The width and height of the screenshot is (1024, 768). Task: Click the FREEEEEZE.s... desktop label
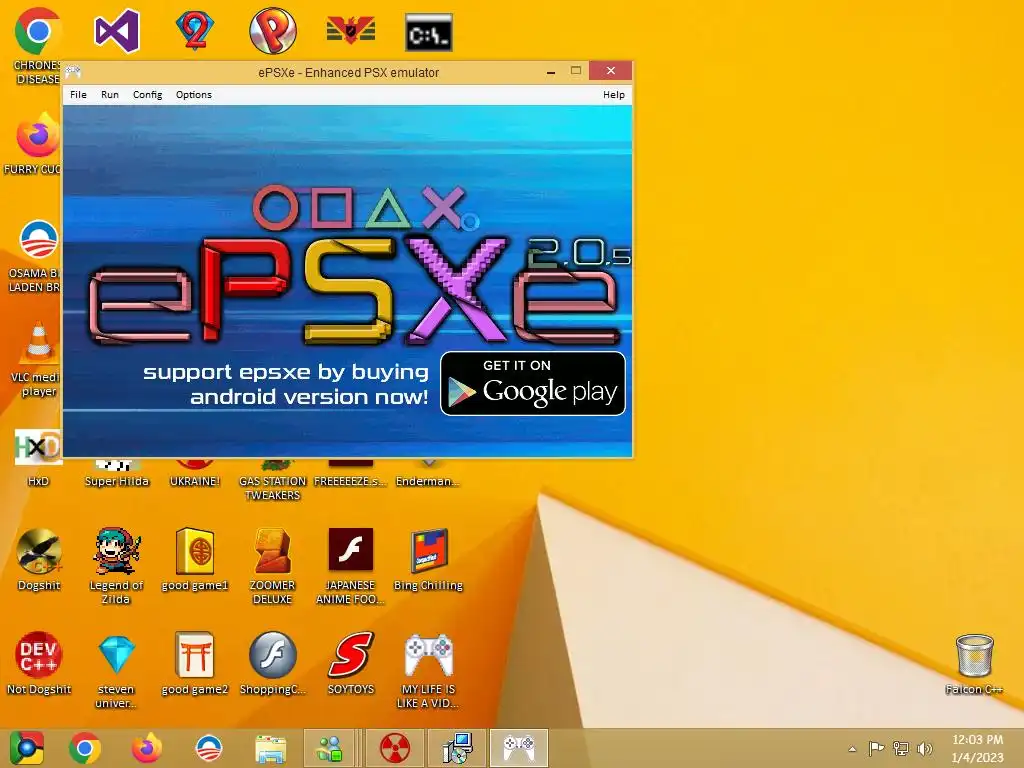pos(351,481)
